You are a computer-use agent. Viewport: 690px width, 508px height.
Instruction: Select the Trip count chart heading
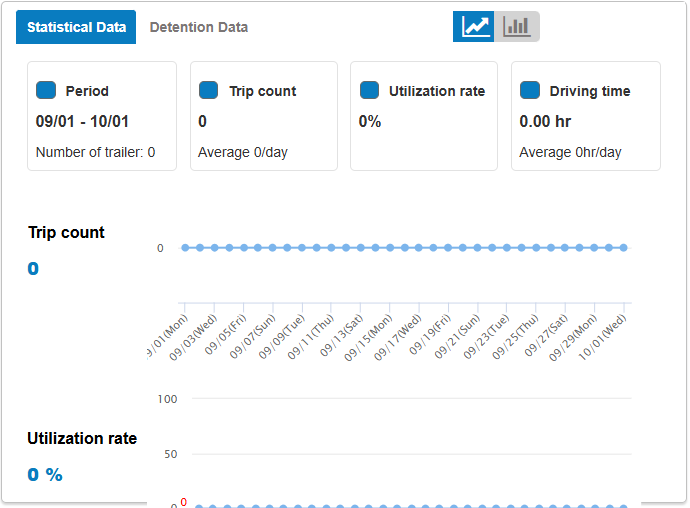(x=66, y=232)
